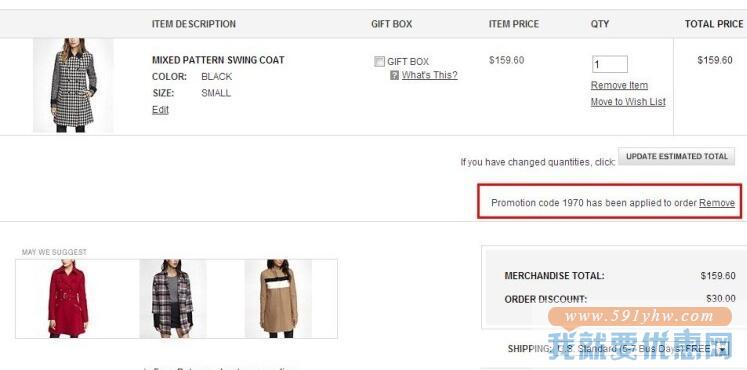Click the question mark help icon

[x=394, y=75]
